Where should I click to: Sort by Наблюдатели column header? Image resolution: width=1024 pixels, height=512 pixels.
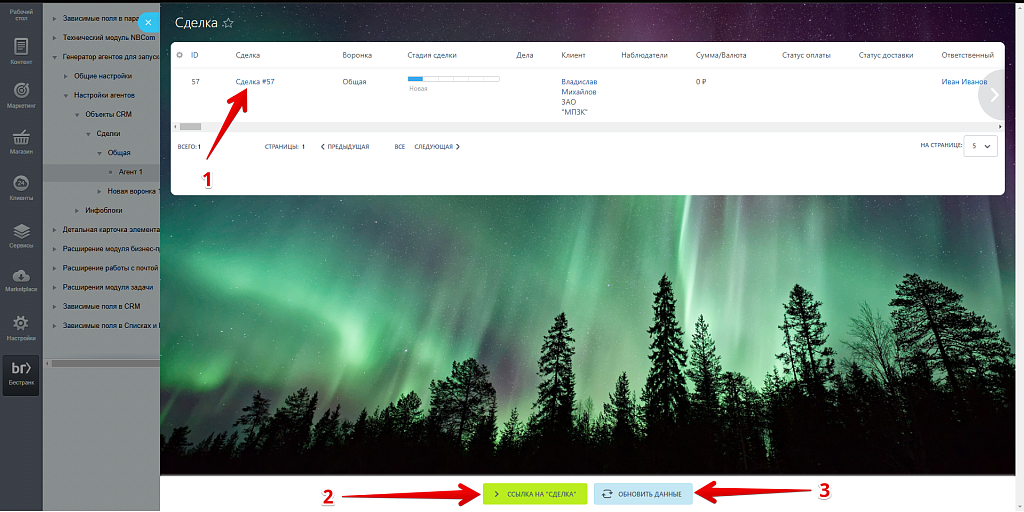[645, 56]
